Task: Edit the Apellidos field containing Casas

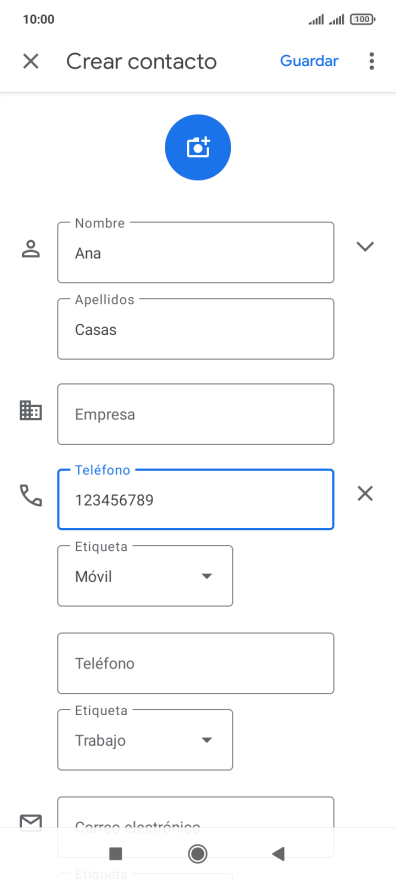Action: pos(196,329)
